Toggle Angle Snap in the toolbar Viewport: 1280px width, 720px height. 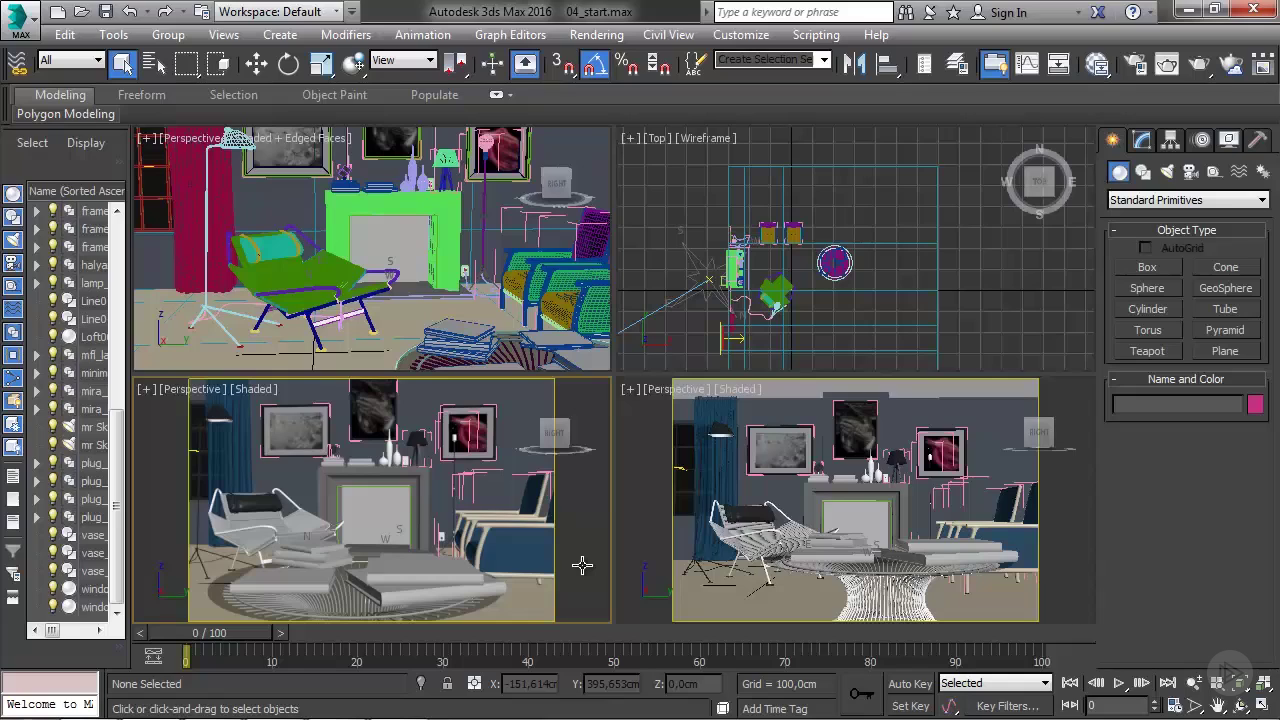click(595, 63)
